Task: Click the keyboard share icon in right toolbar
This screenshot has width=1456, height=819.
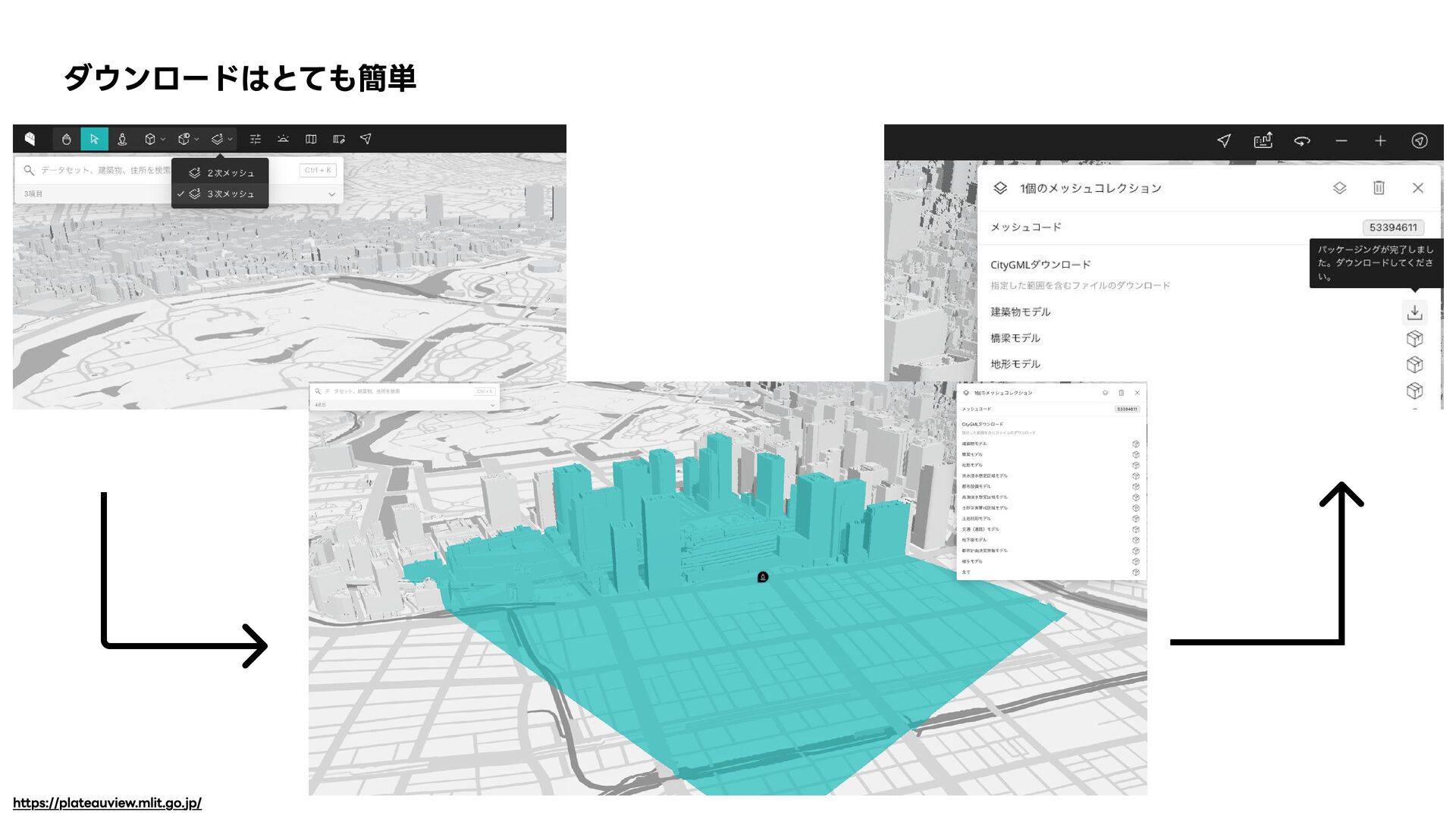Action: [x=1263, y=140]
